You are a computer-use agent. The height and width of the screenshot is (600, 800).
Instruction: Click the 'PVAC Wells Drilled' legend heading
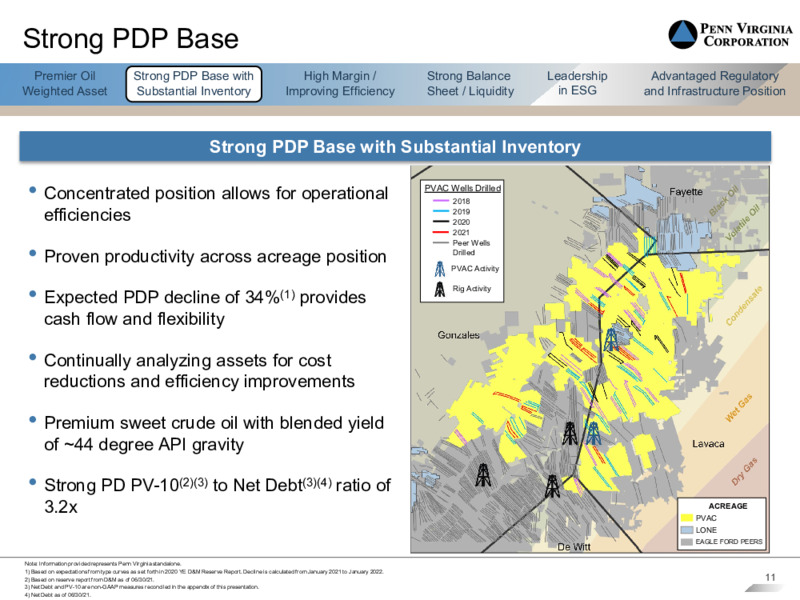point(462,188)
